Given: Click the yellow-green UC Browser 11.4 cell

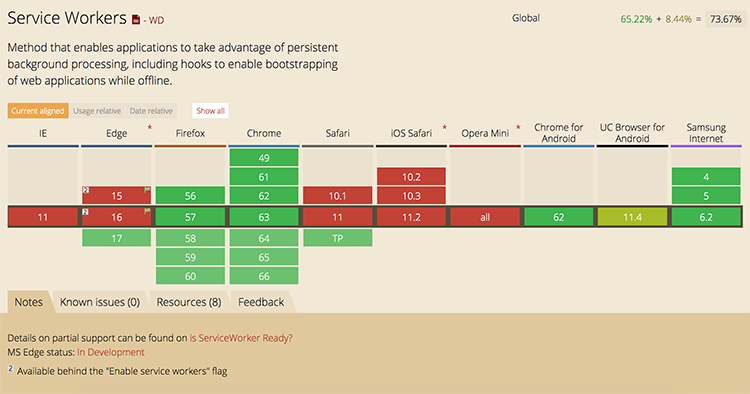Looking at the screenshot, I should 632,217.
